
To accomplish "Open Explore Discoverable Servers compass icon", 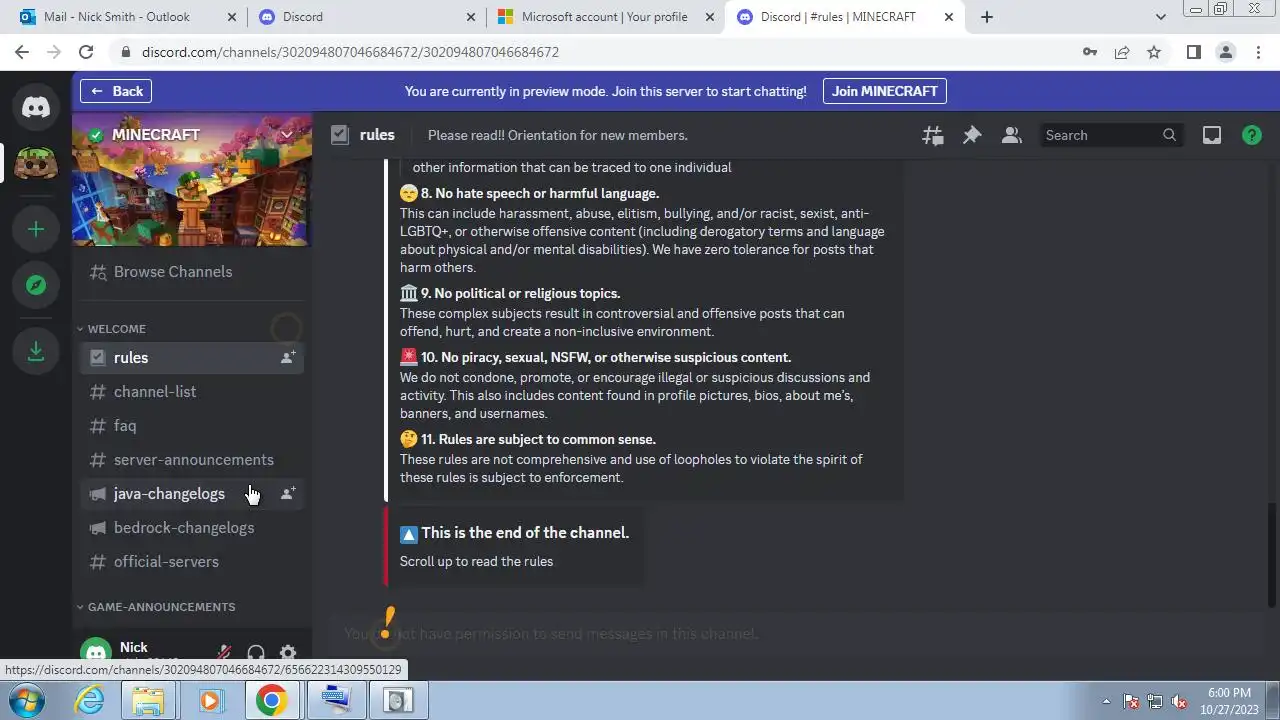I will pos(36,285).
